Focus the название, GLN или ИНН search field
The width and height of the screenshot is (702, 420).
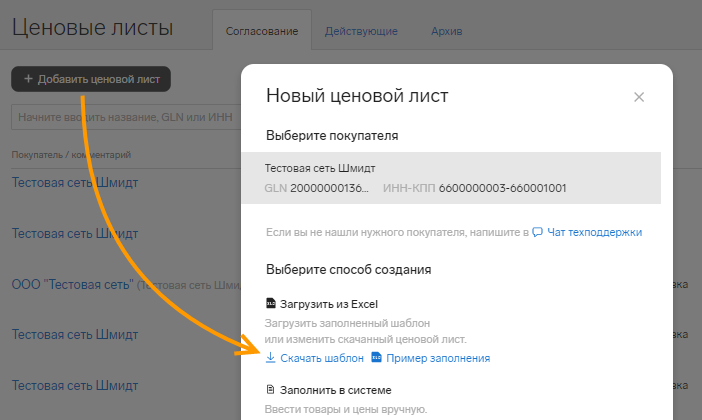126,117
